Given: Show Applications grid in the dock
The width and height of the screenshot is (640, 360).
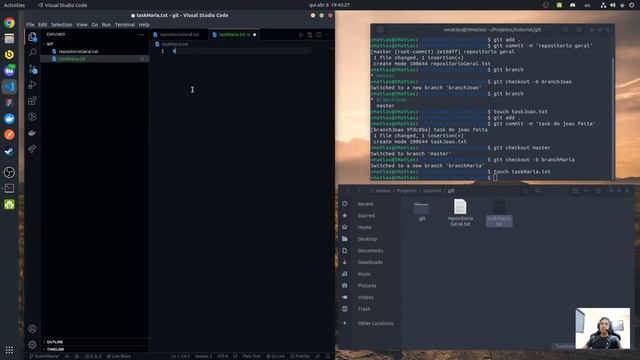Looking at the screenshot, I should click(9, 350).
